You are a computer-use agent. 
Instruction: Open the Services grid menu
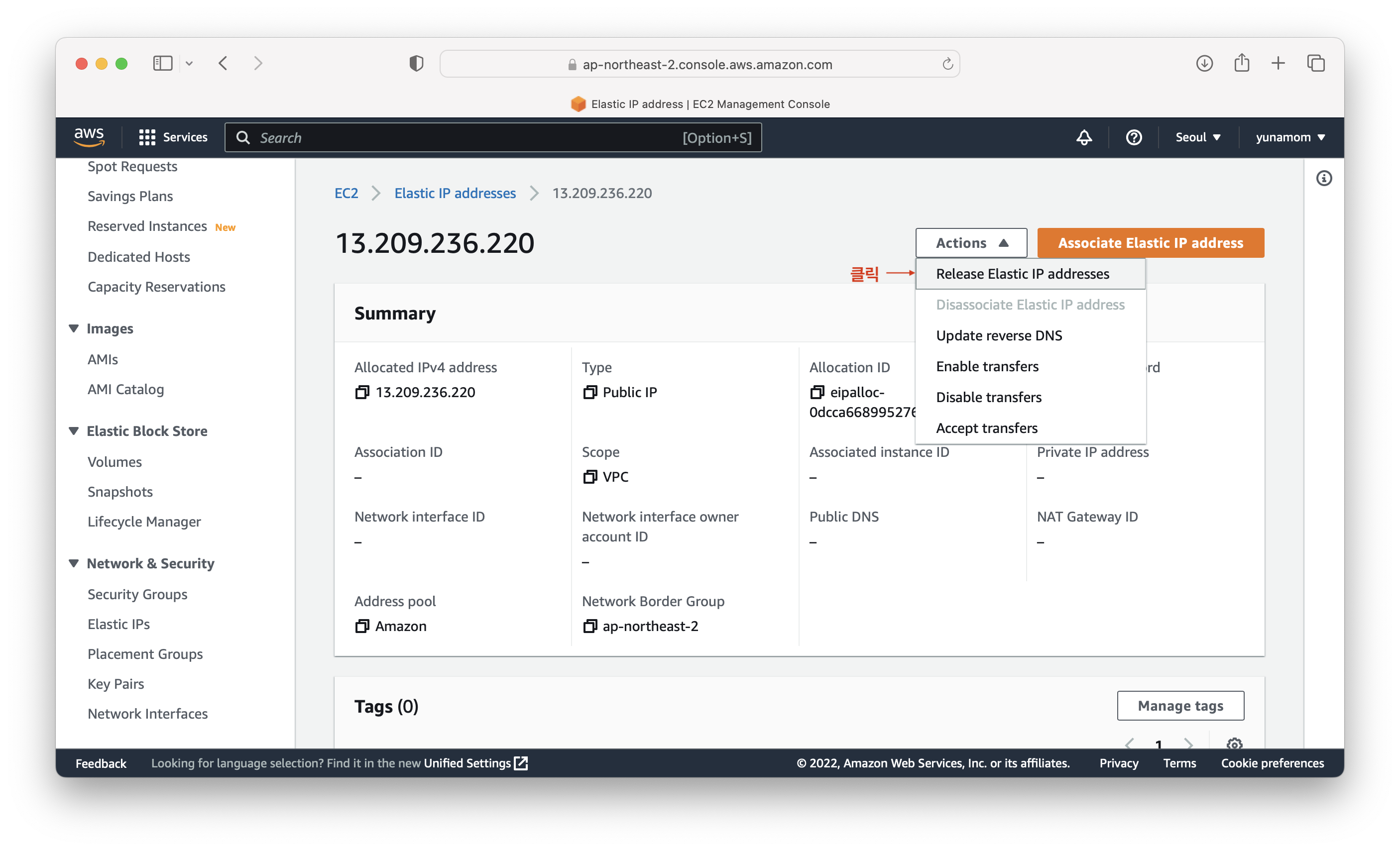click(173, 137)
